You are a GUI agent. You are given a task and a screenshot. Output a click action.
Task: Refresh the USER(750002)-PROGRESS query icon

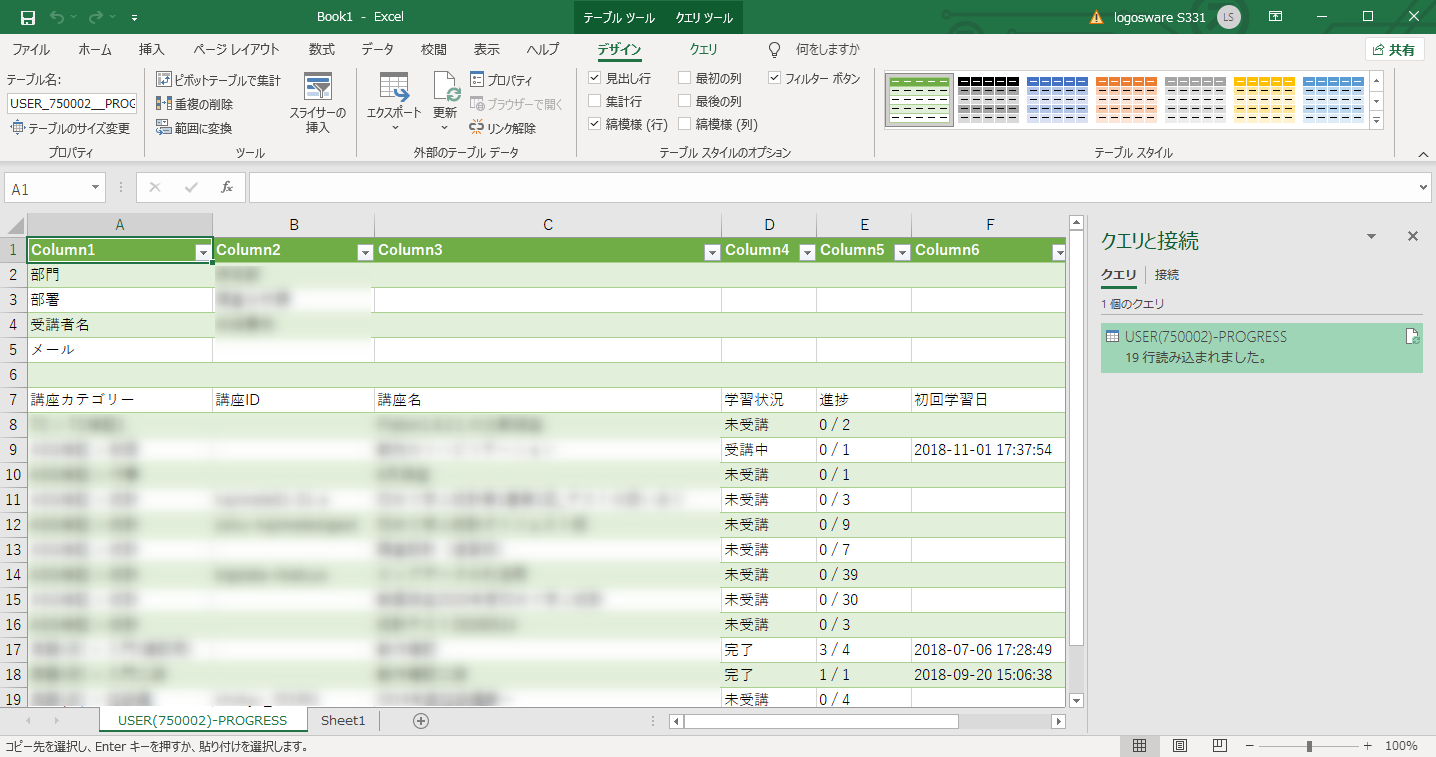point(1412,337)
